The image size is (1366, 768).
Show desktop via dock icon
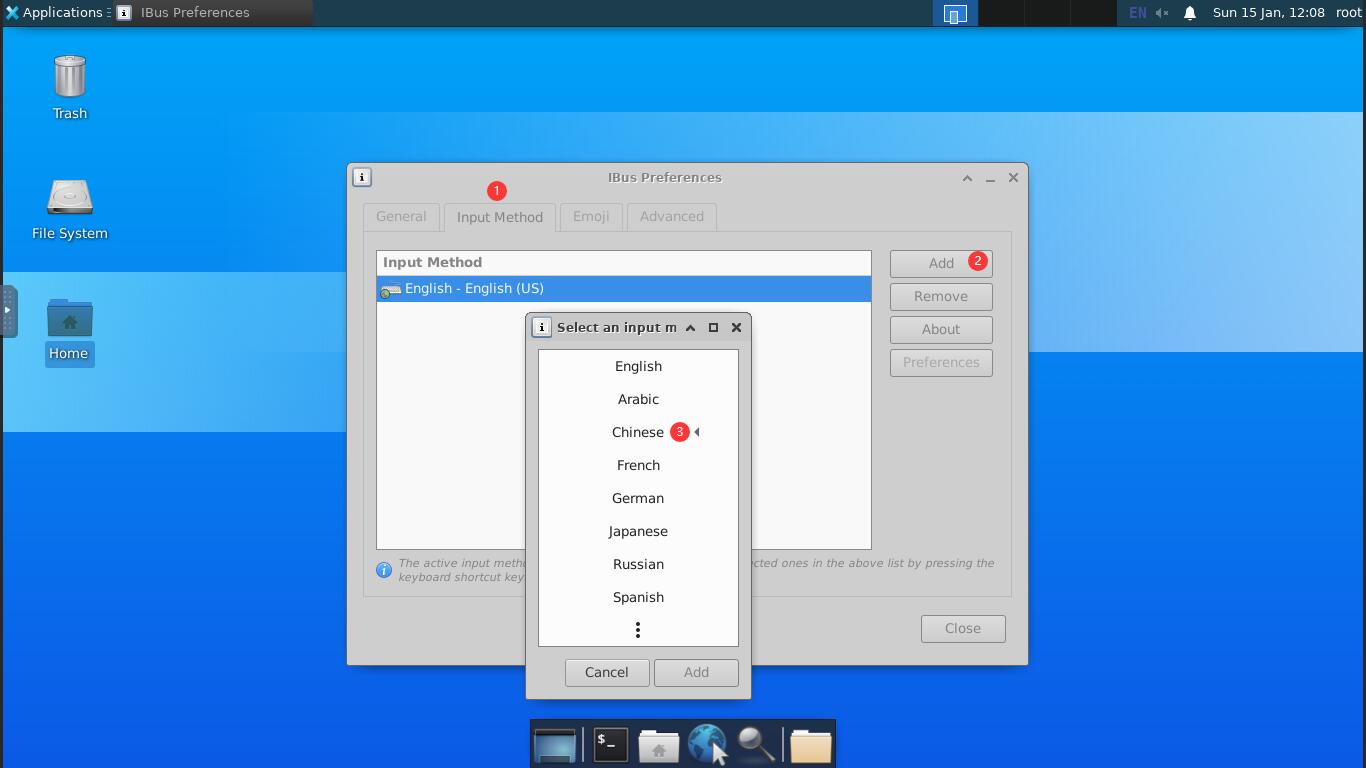click(x=555, y=745)
